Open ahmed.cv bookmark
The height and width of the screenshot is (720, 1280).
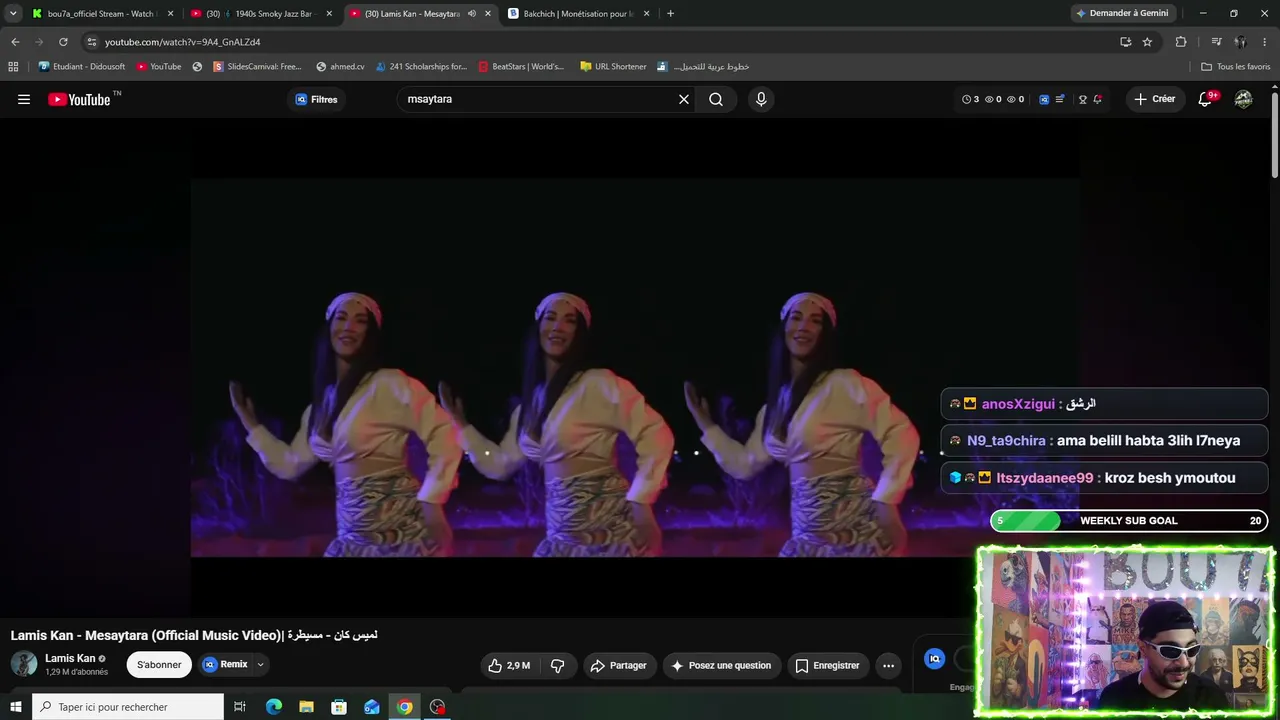pyautogui.click(x=340, y=67)
